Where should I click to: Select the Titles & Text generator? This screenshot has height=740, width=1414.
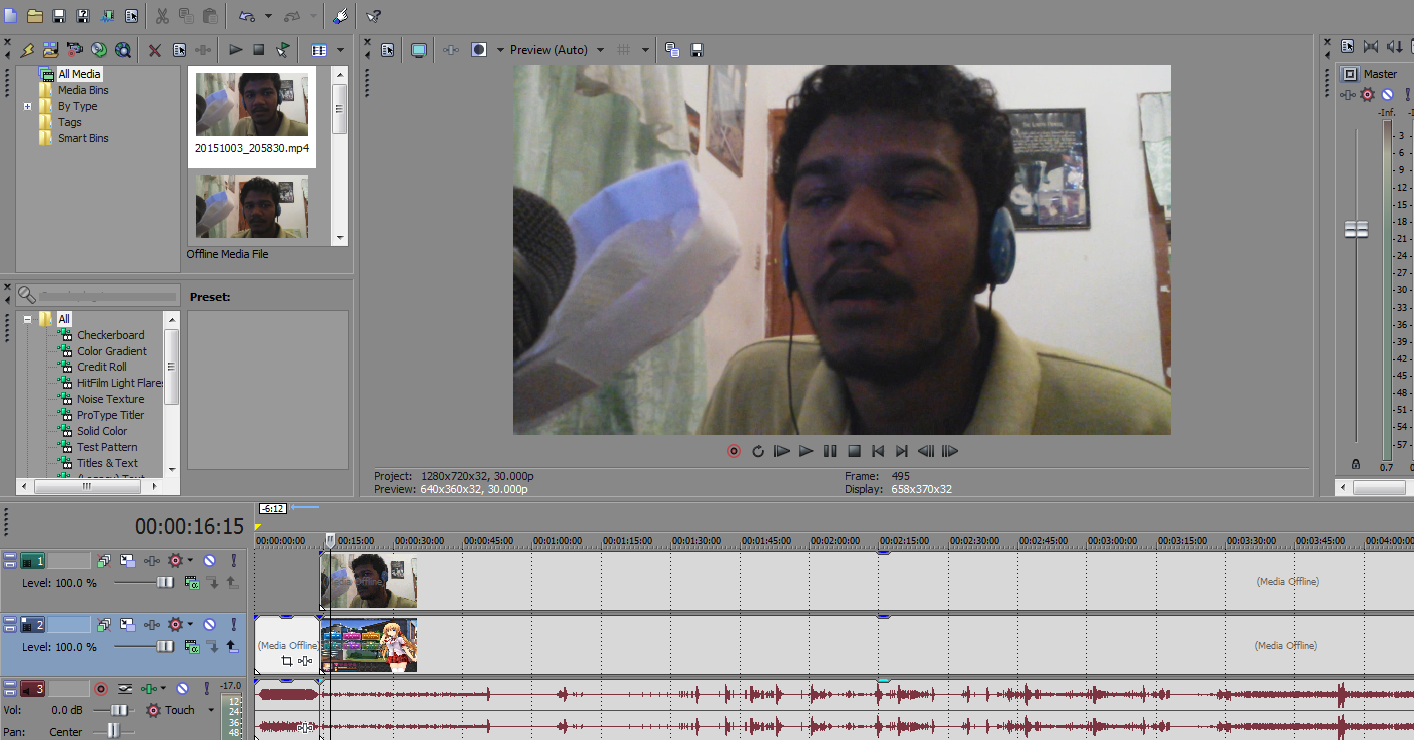107,463
